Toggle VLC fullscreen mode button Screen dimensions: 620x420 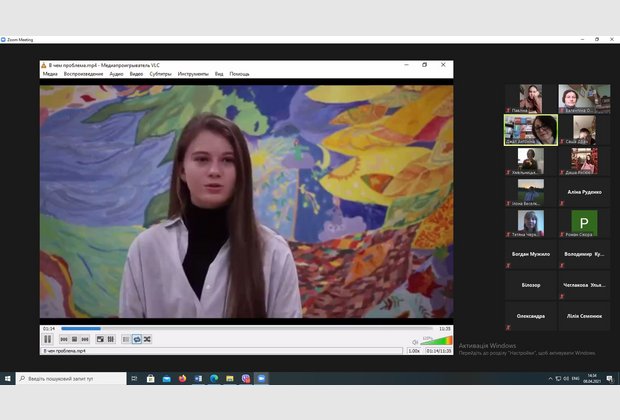click(99, 339)
